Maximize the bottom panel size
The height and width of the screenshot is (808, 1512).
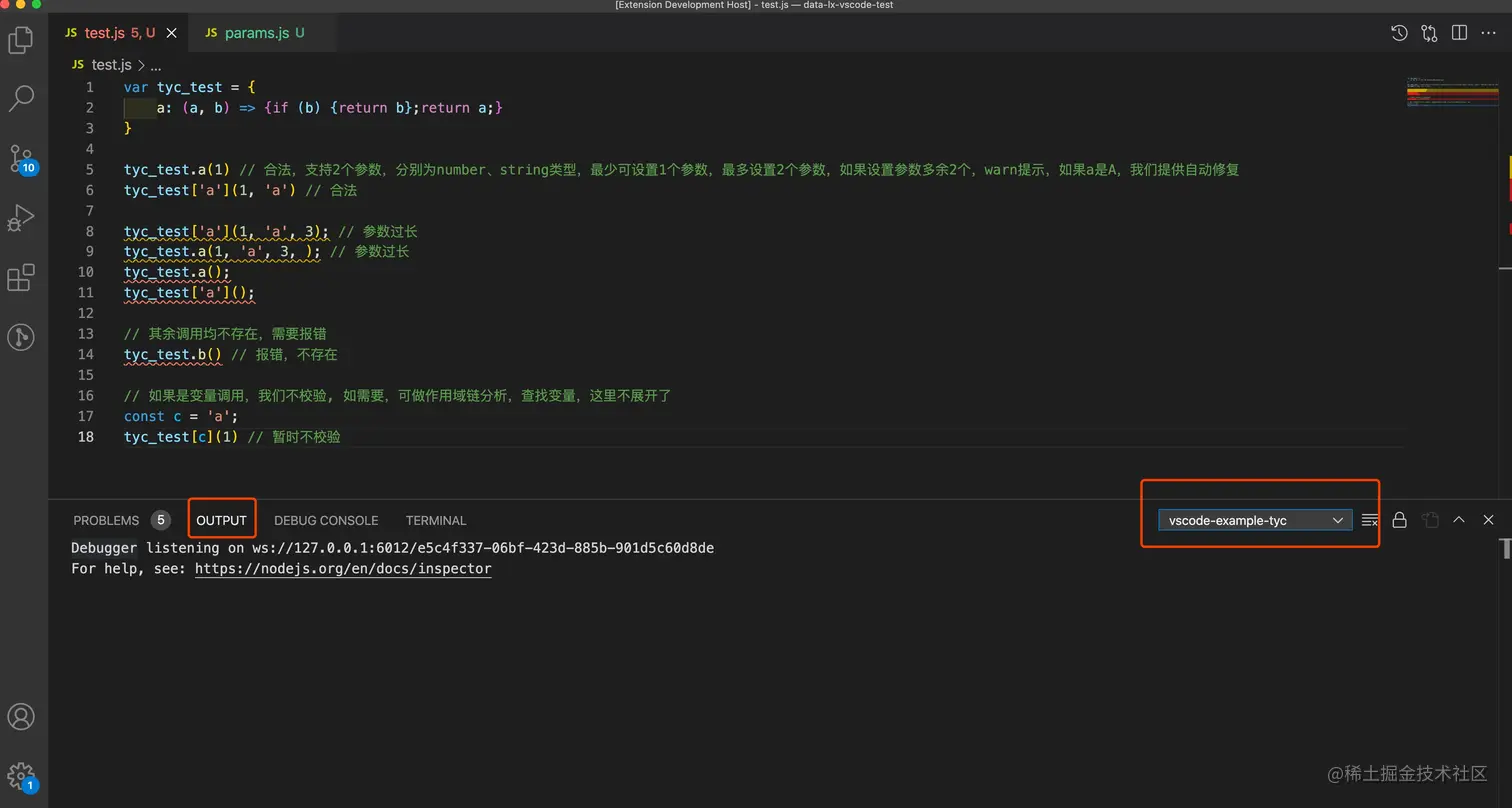click(1459, 520)
